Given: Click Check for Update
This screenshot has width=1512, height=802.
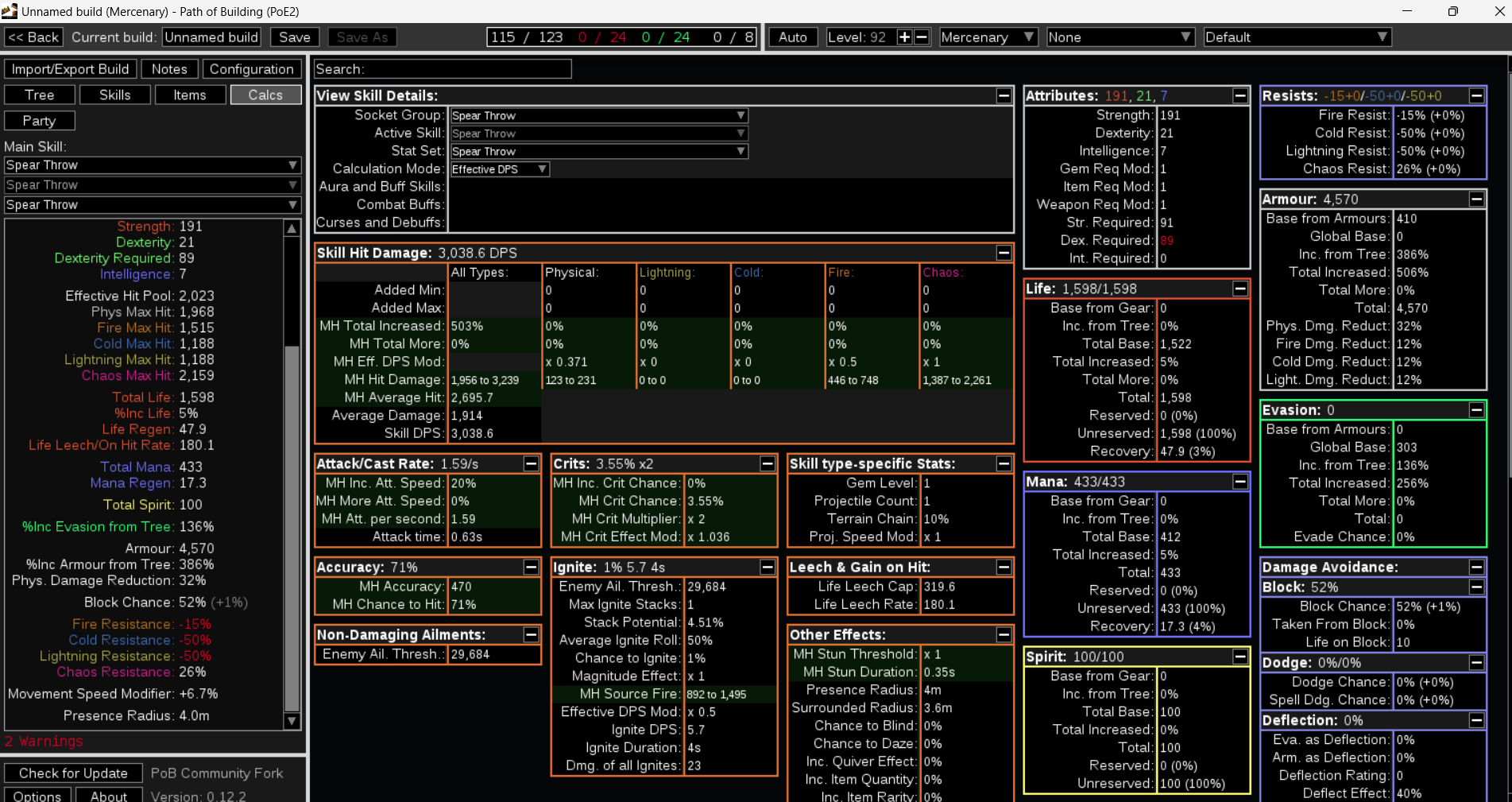Looking at the screenshot, I should click(73, 773).
